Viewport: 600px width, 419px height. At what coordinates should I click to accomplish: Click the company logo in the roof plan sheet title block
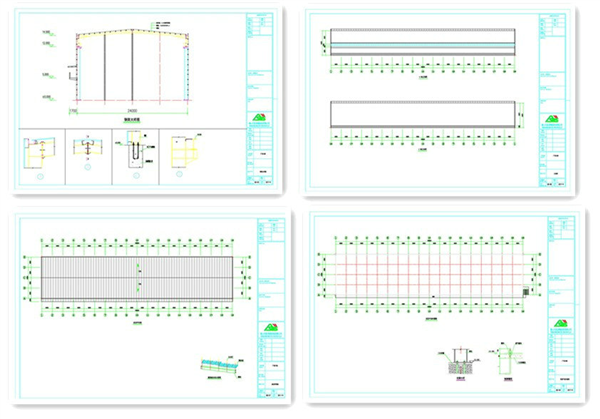(x=271, y=327)
